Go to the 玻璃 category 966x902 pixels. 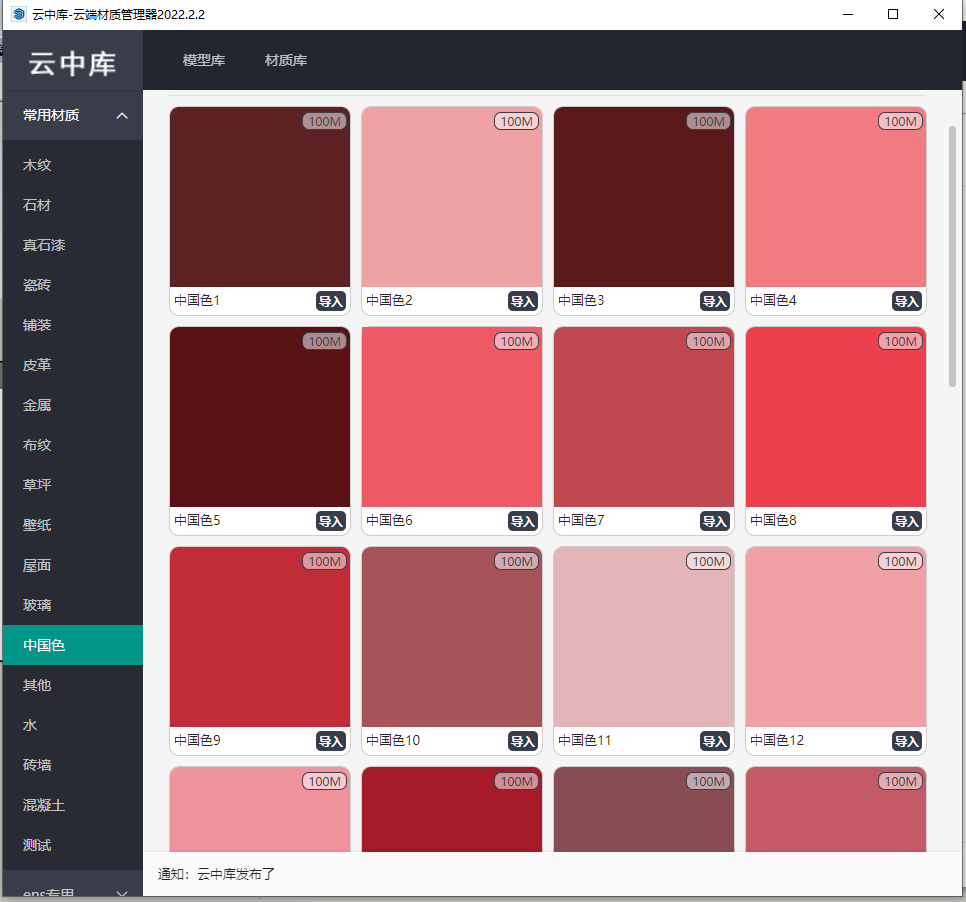[73, 605]
